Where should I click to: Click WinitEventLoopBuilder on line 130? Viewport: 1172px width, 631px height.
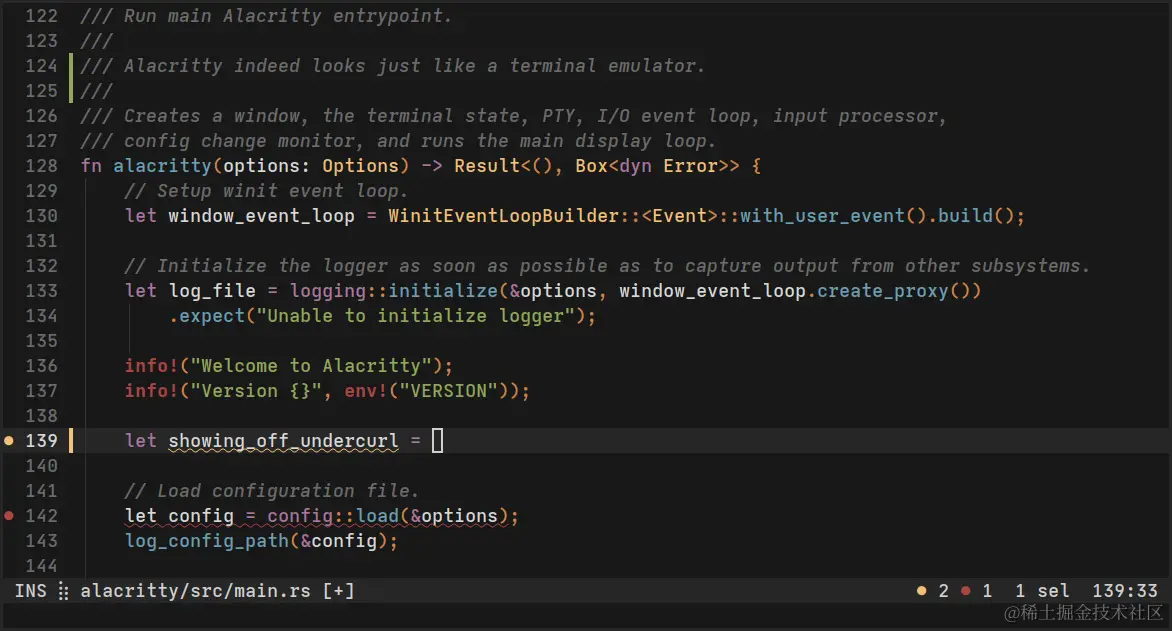[x=503, y=215]
